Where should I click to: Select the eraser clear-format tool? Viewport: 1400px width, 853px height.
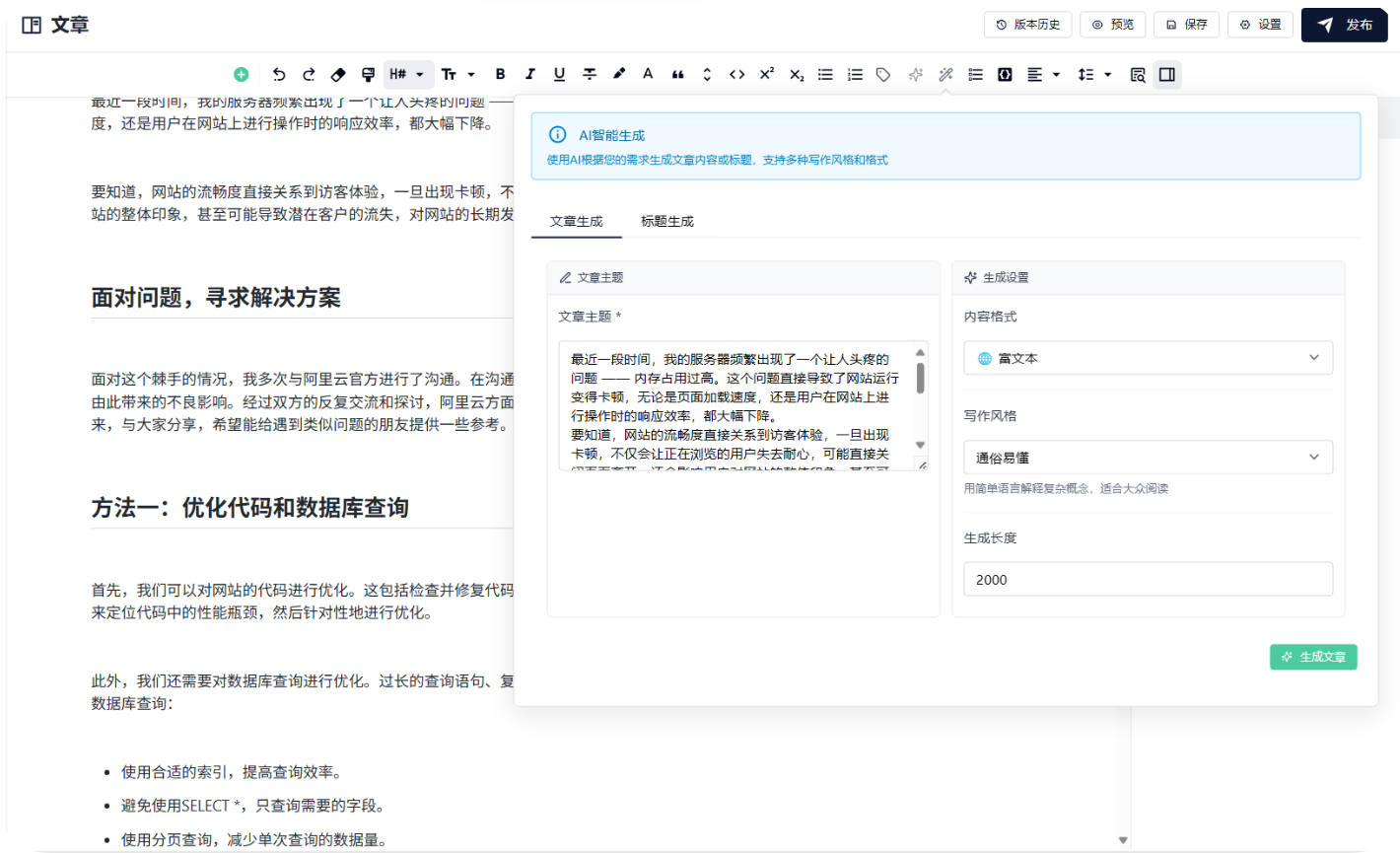(338, 74)
